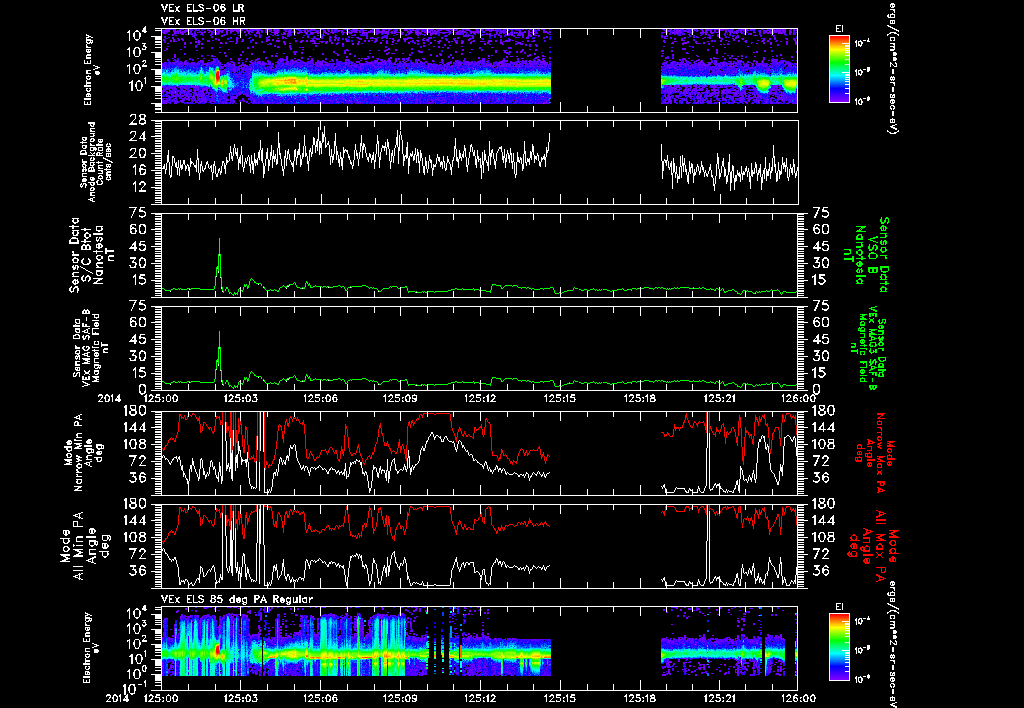Click the left-axis "75" tick of the S/C Btot panel
Image resolution: width=1024 pixels, height=708 pixels.
pos(139,213)
